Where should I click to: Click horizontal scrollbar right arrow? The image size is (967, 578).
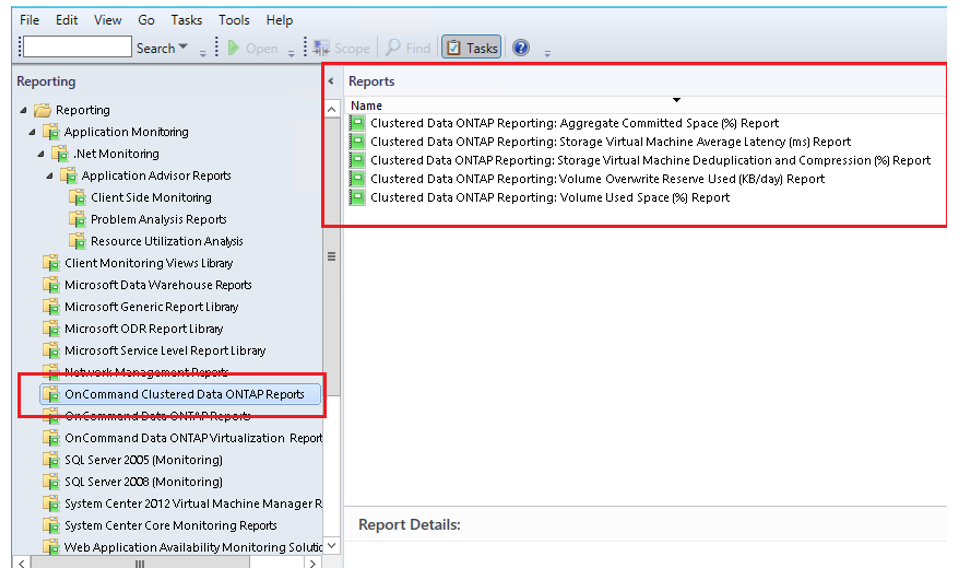coord(312,563)
